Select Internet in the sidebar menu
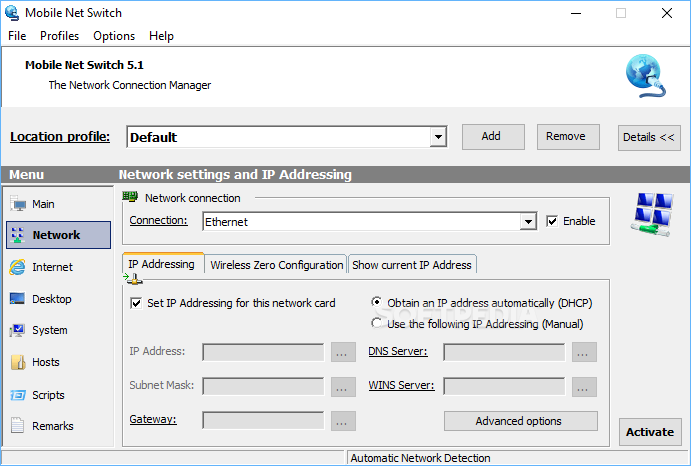This screenshot has height=466, width=691. (x=58, y=267)
